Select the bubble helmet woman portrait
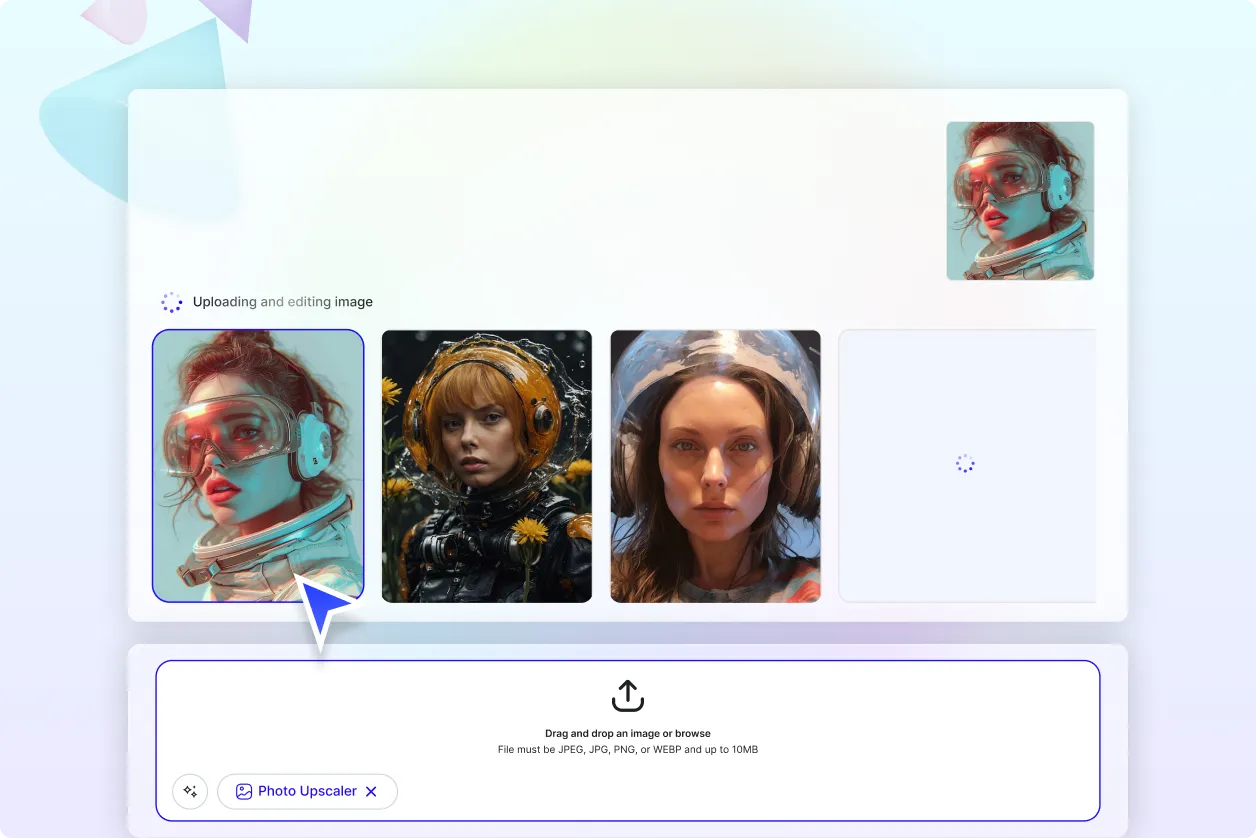The image size is (1256, 838). 715,465
